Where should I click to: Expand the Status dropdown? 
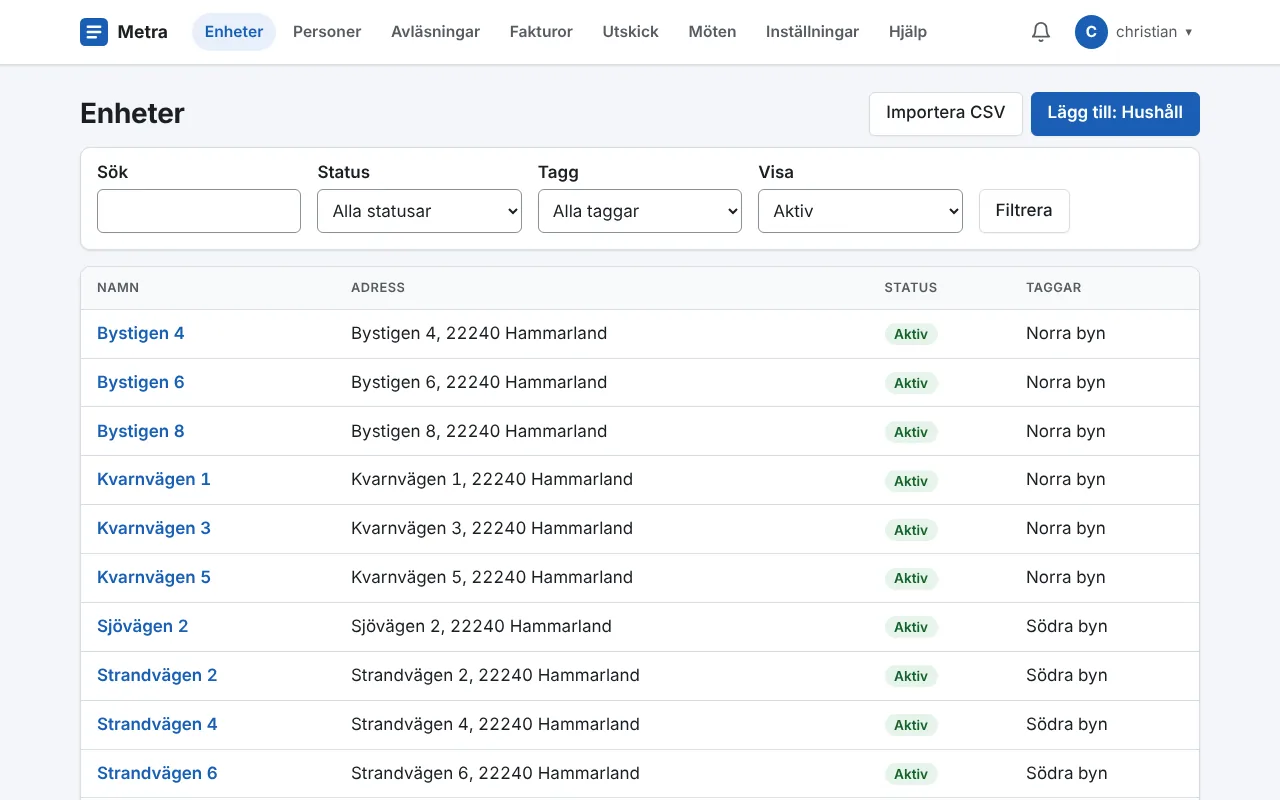point(419,211)
